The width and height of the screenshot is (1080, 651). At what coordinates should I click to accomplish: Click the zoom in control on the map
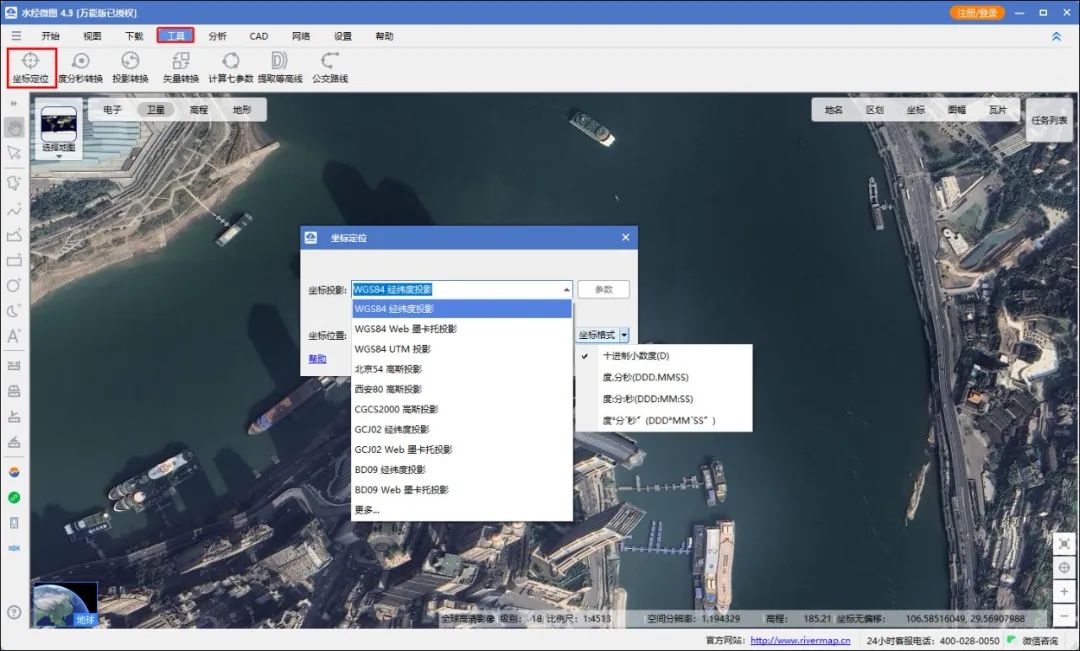pyautogui.click(x=1064, y=591)
